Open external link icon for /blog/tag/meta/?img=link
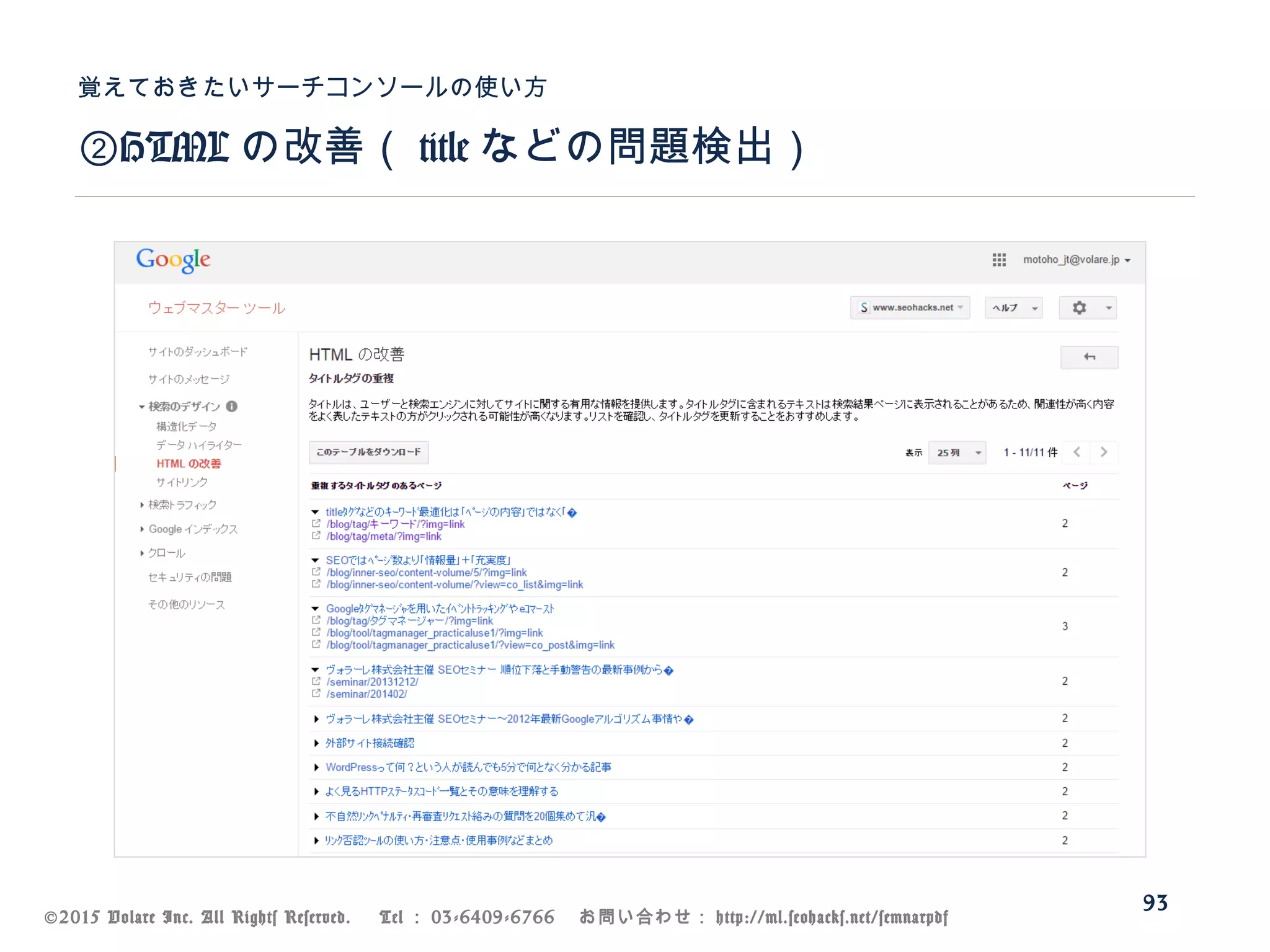 (x=316, y=535)
